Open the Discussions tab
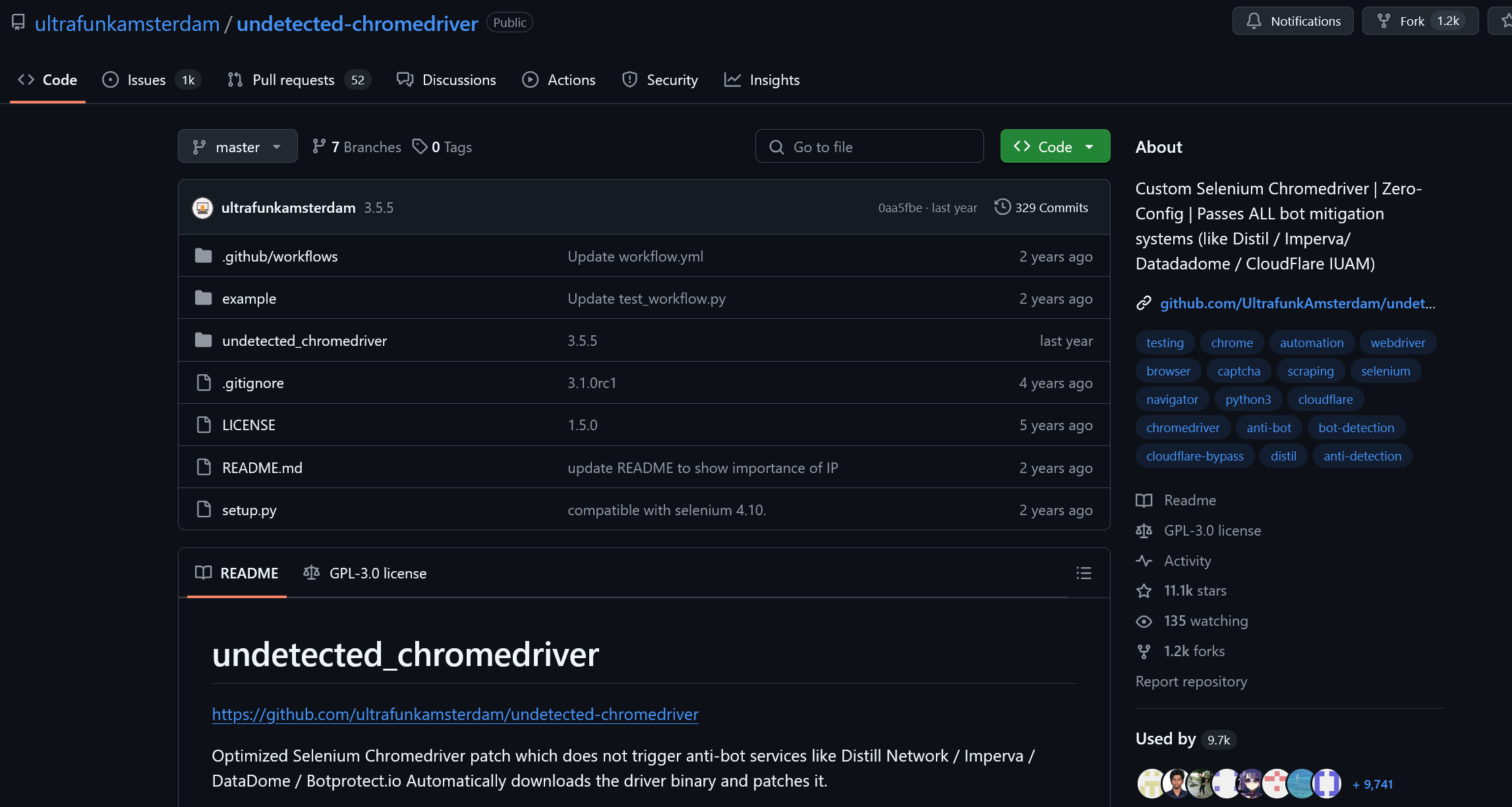This screenshot has width=1512, height=807. pyautogui.click(x=446, y=80)
